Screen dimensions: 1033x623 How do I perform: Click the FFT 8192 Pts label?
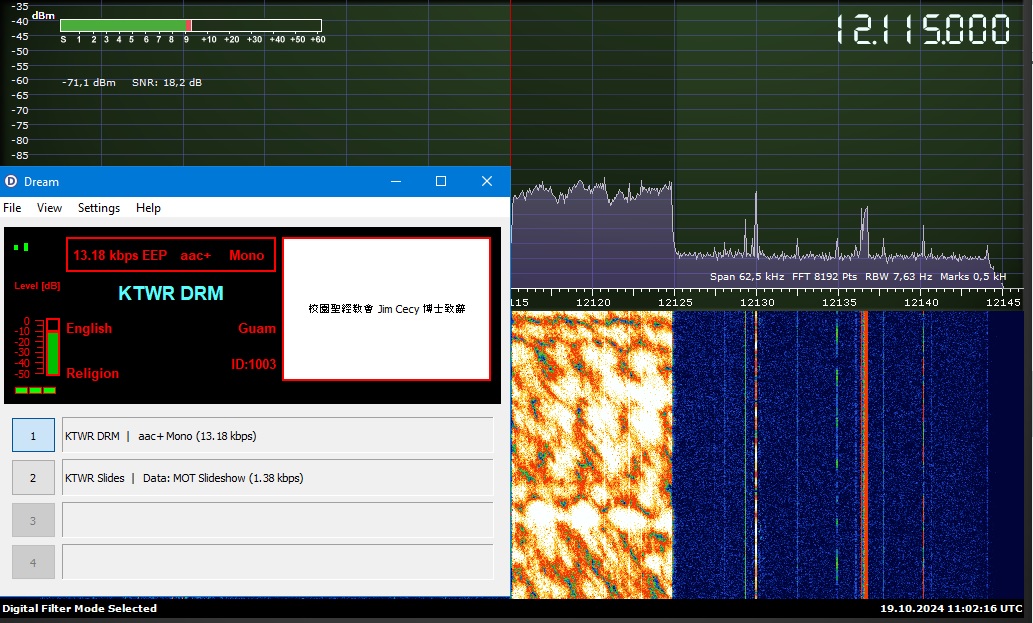coord(825,277)
